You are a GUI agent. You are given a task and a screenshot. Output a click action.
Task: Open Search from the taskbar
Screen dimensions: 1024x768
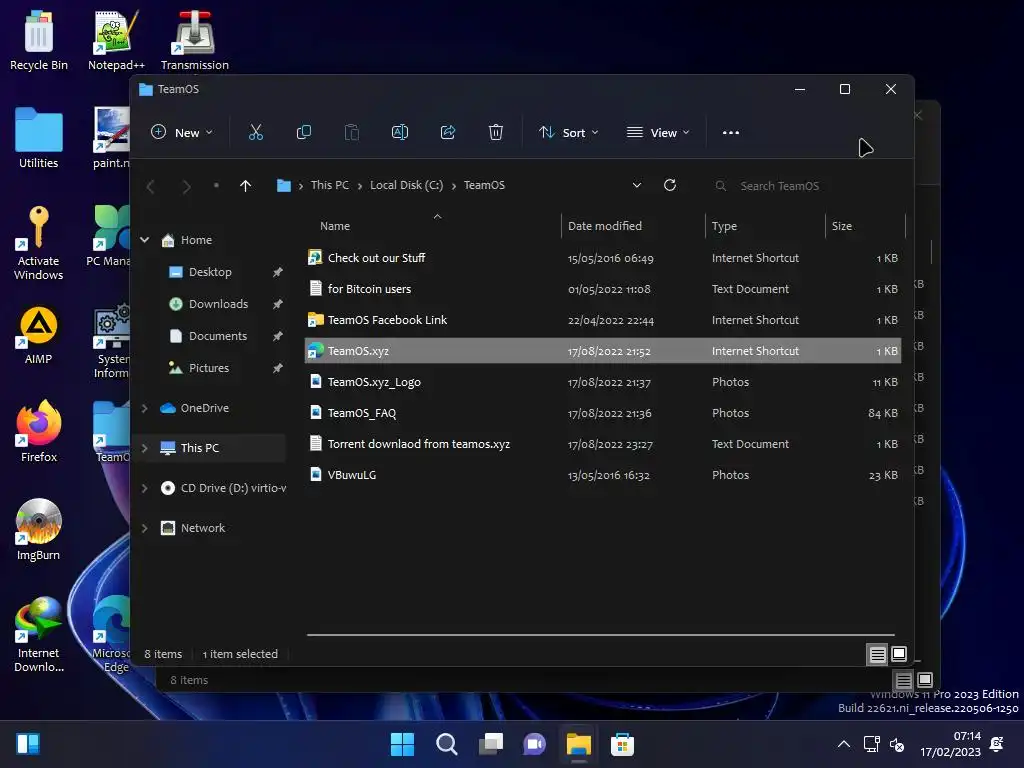[447, 744]
